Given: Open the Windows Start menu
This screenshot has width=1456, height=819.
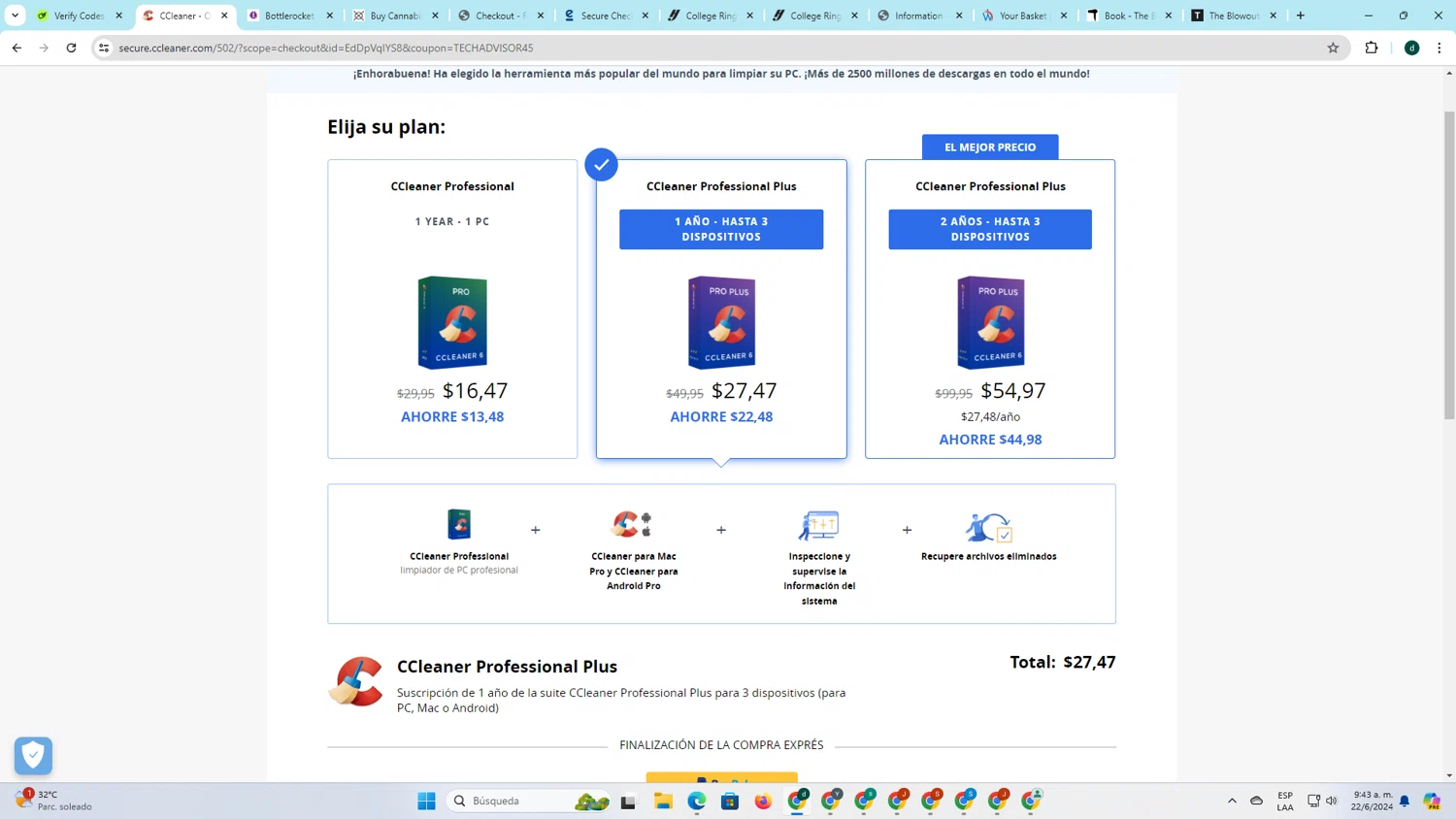Looking at the screenshot, I should point(426,801).
